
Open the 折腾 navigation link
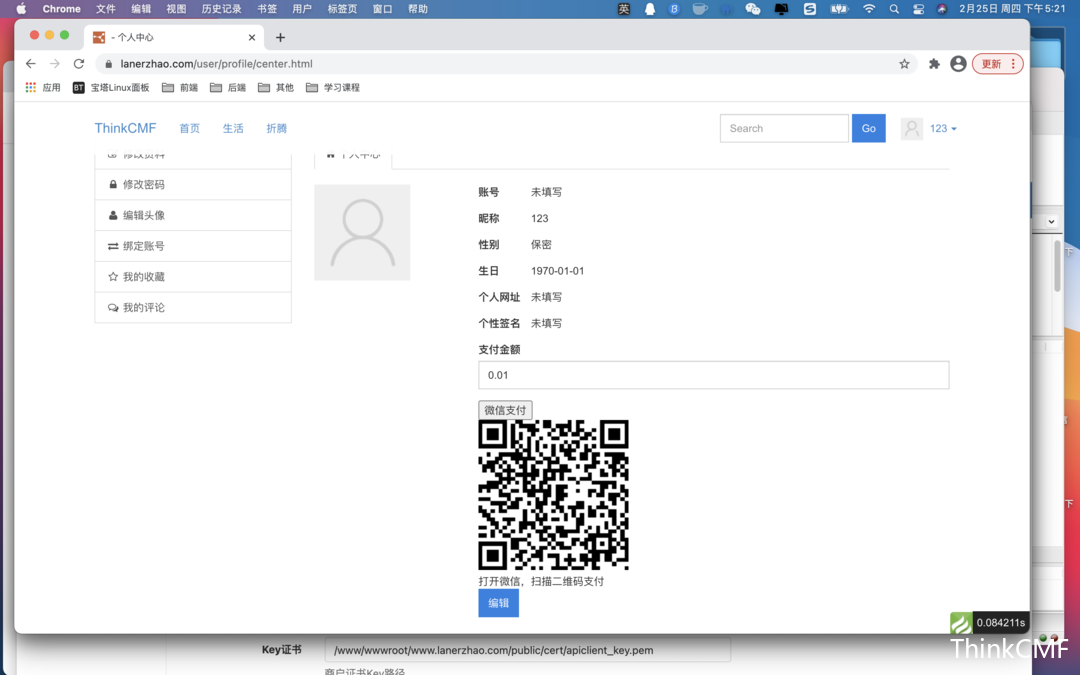click(x=276, y=129)
